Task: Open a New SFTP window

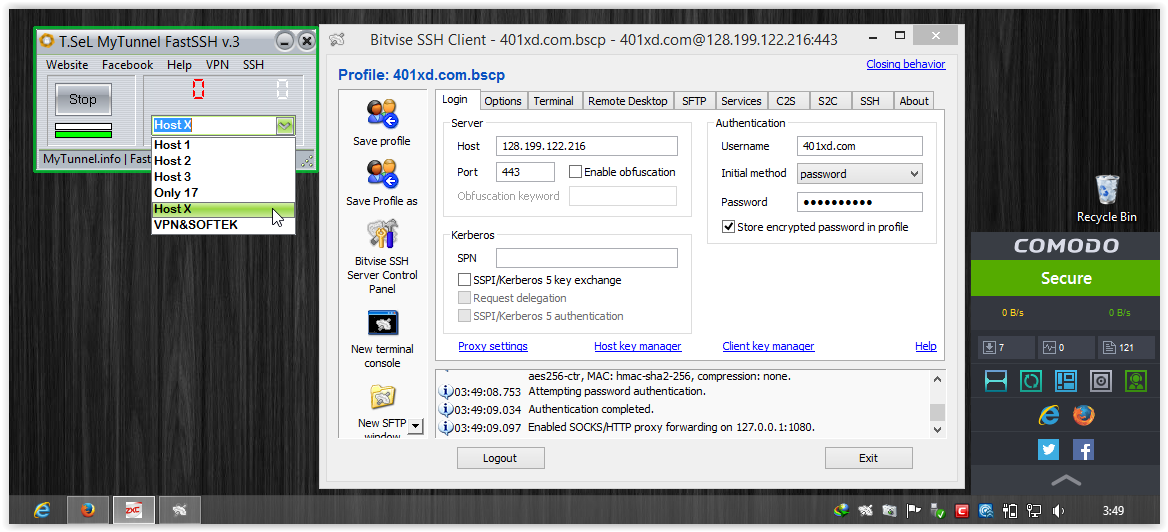Action: (x=382, y=399)
